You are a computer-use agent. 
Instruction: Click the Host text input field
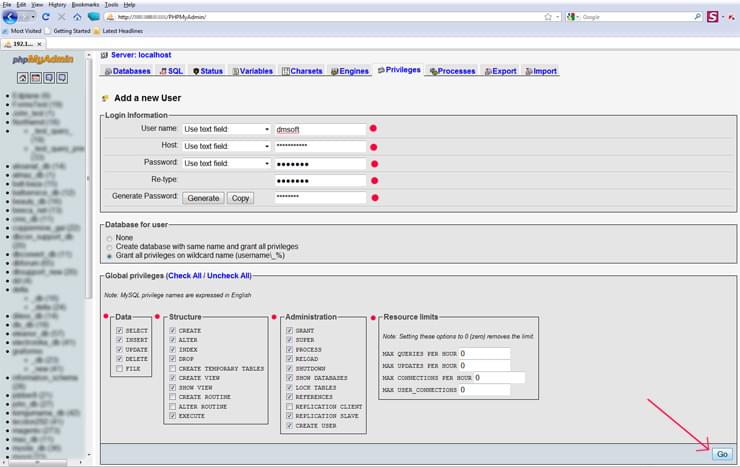(x=320, y=146)
